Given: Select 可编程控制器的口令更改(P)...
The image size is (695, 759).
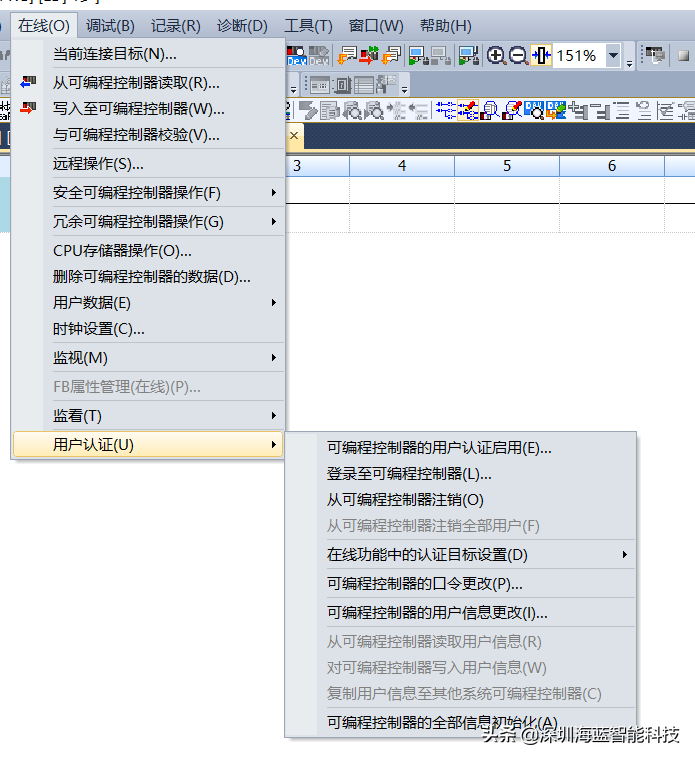Looking at the screenshot, I should tap(460, 583).
